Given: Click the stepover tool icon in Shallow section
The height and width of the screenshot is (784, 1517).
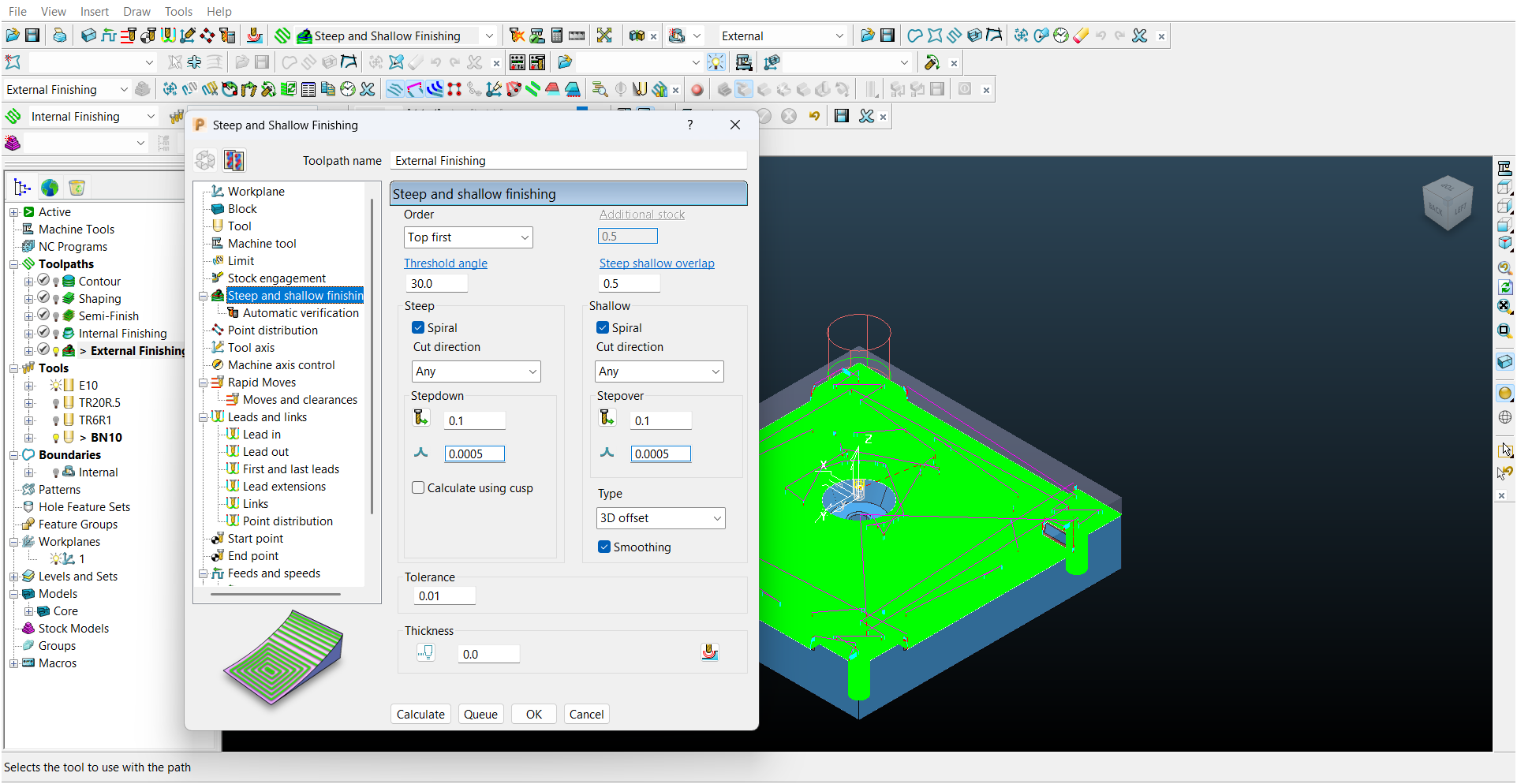Looking at the screenshot, I should point(607,418).
